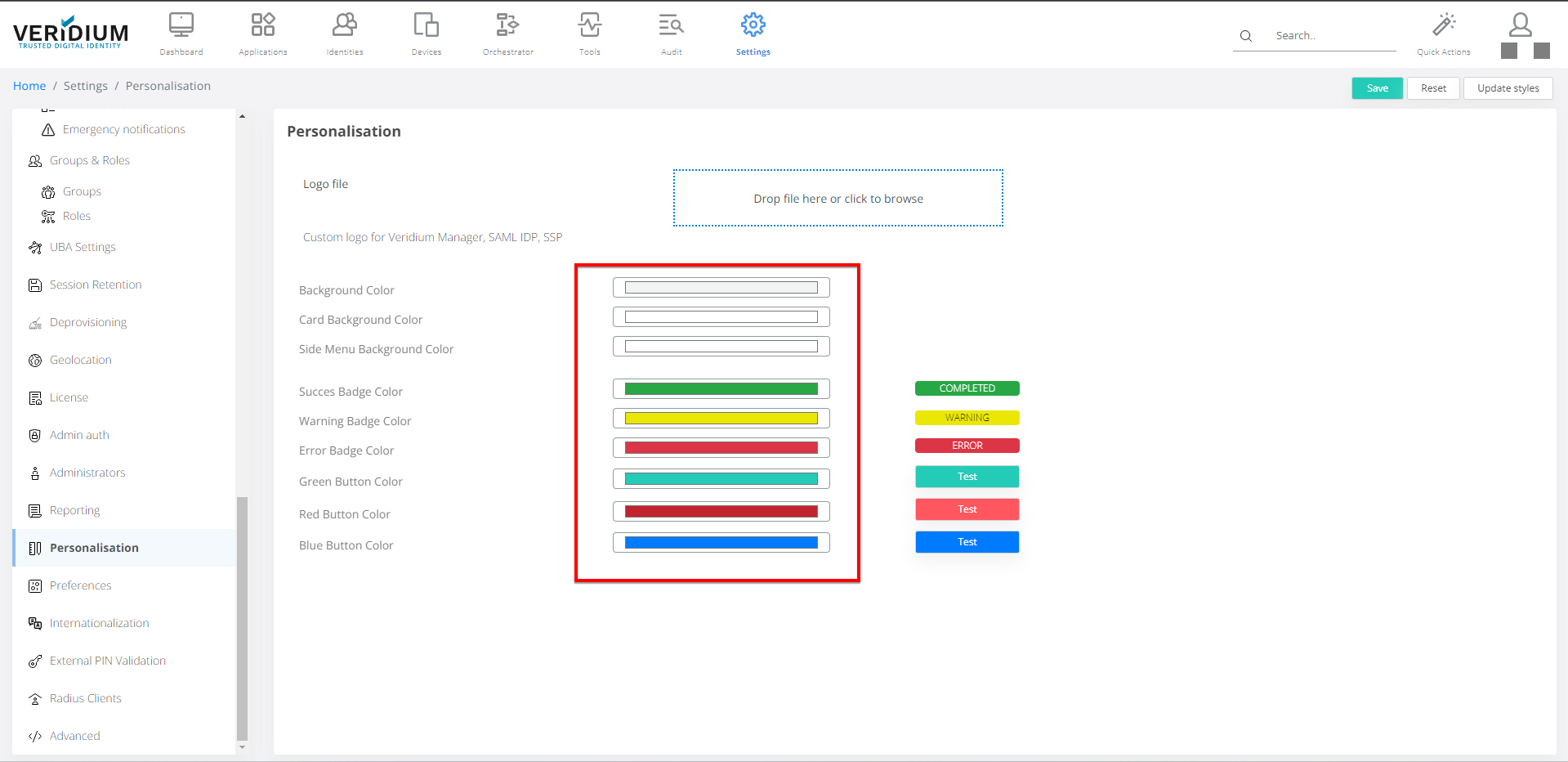Click the green Save button

tap(1377, 88)
